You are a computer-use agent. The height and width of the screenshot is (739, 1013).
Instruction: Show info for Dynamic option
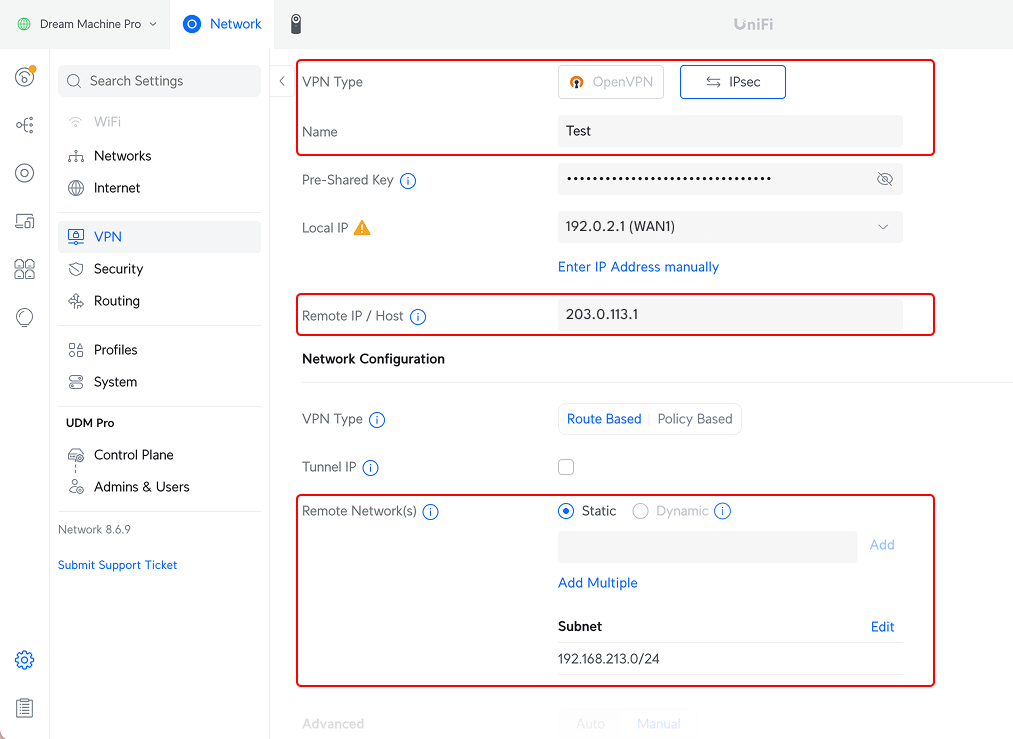coord(723,511)
